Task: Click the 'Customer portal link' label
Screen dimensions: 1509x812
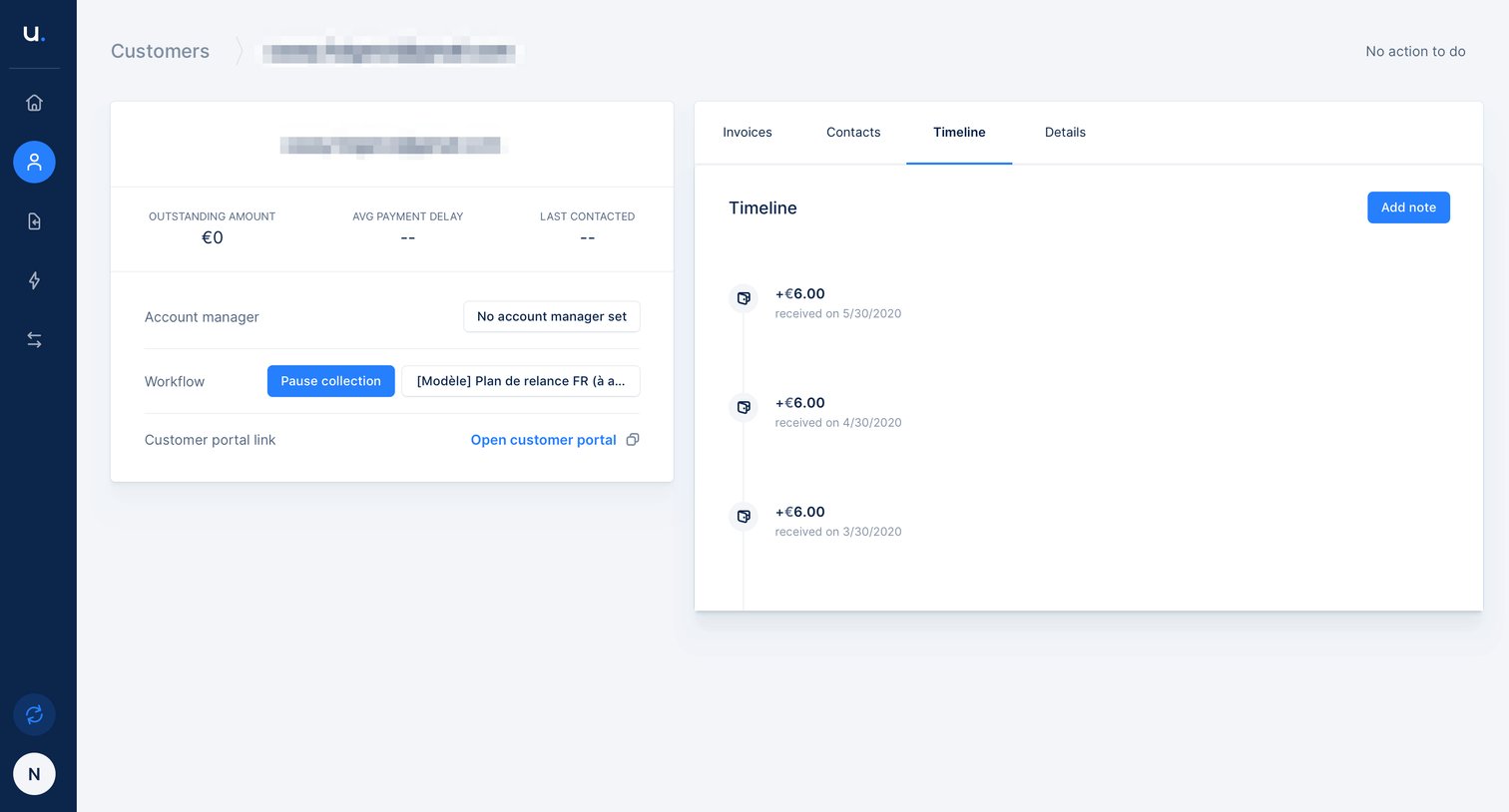Action: coord(210,440)
